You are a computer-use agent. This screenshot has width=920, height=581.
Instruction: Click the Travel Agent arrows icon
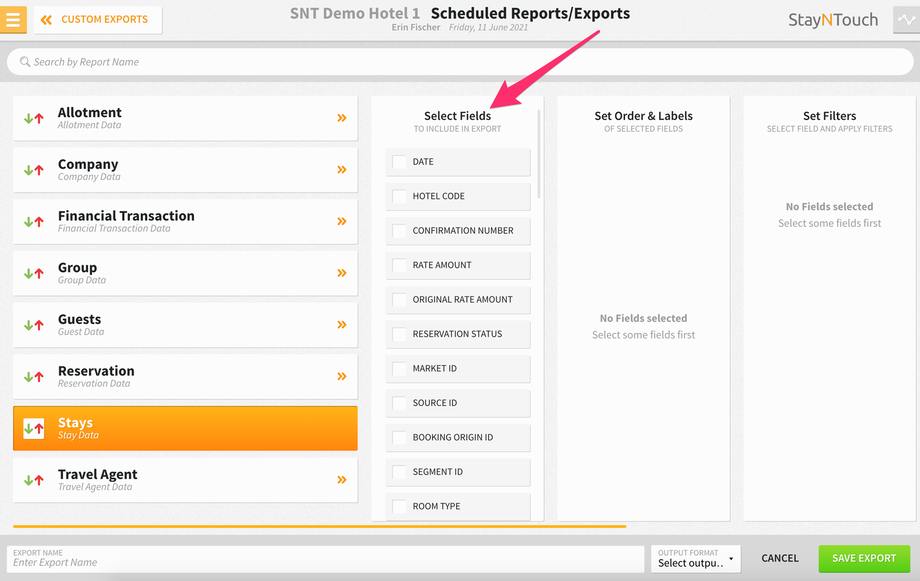33,480
